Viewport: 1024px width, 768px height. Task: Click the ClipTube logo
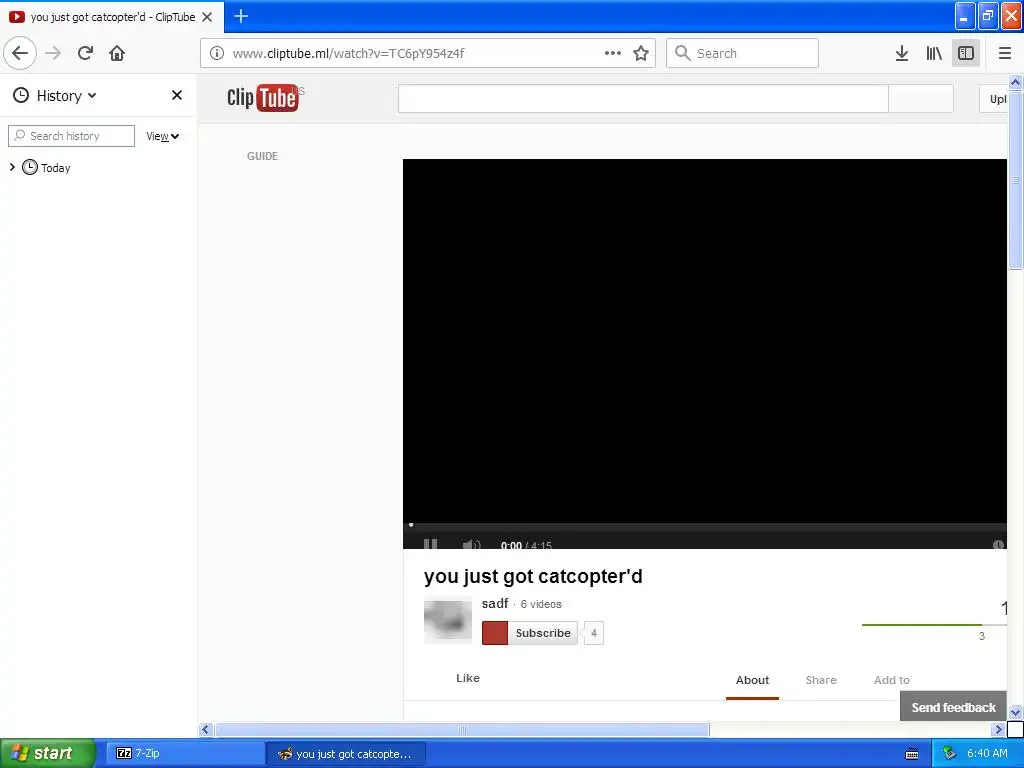[263, 98]
